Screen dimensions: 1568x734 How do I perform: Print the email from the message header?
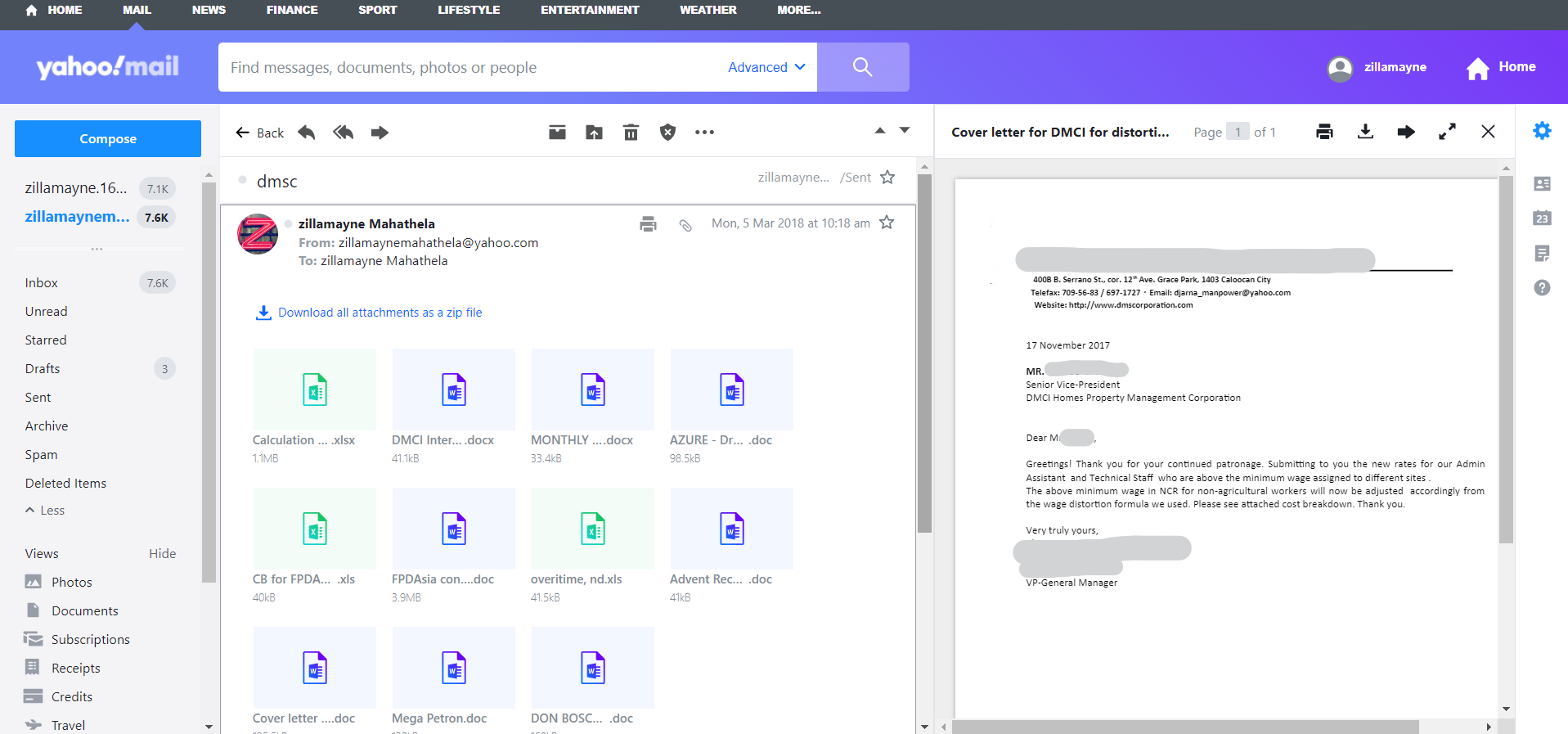point(649,223)
